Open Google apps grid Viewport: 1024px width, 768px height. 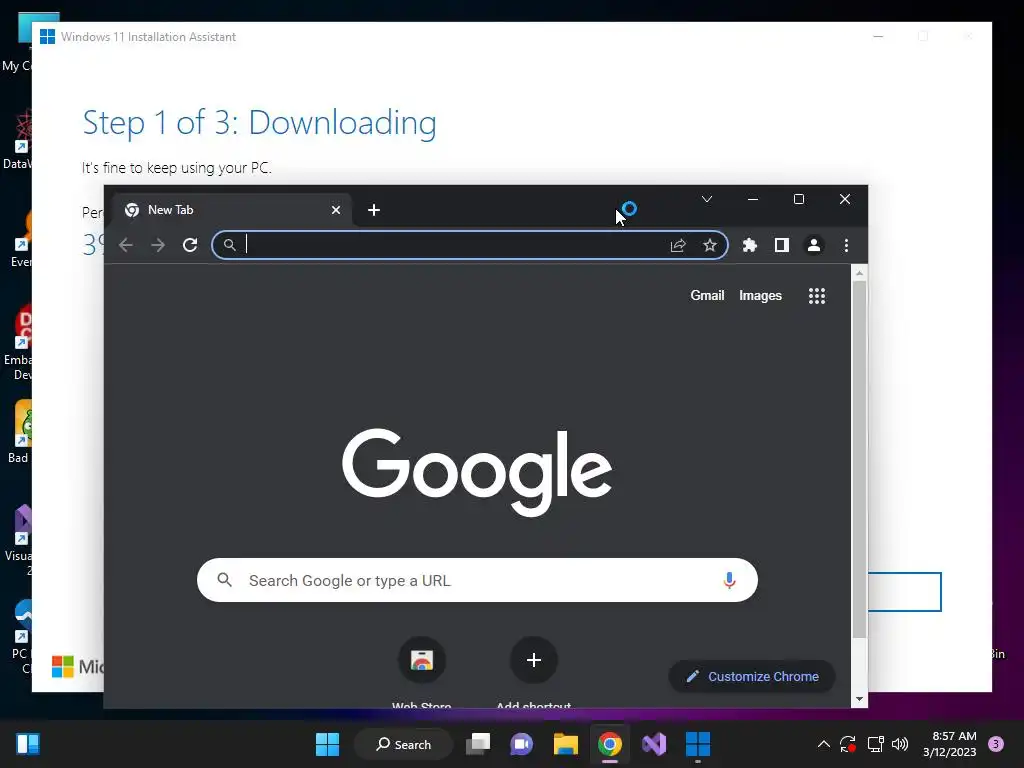(x=817, y=296)
